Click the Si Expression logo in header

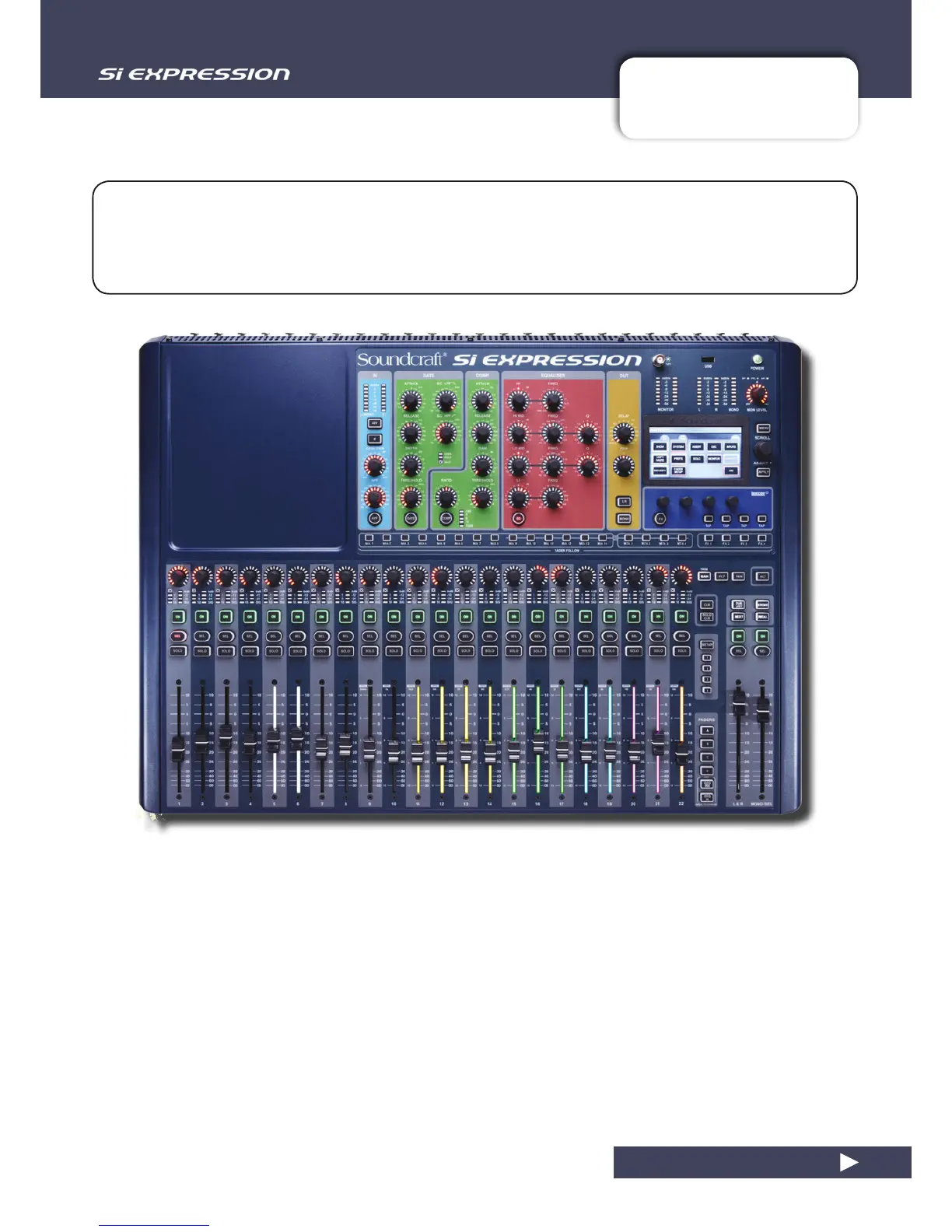[194, 75]
